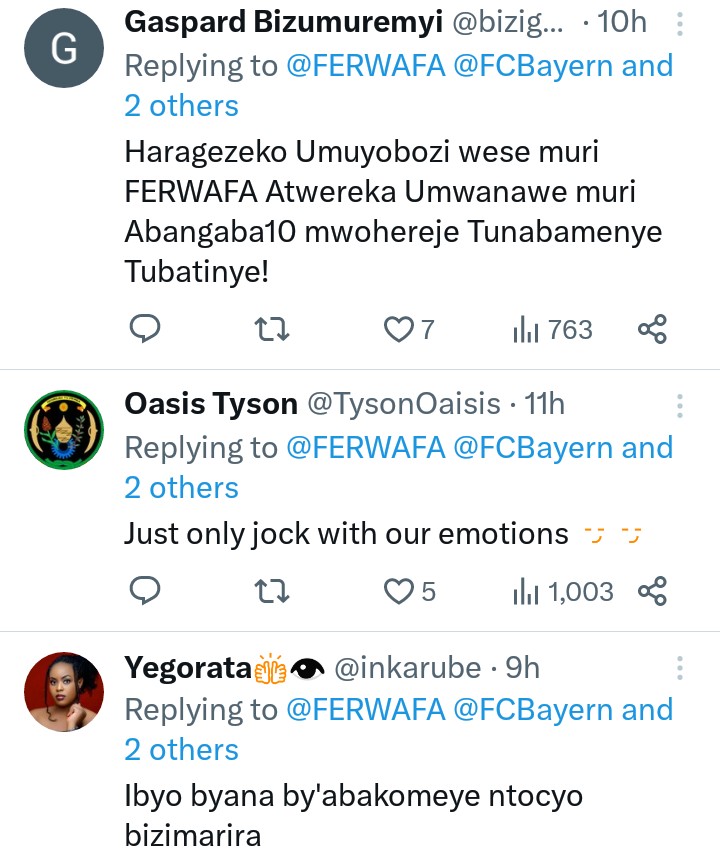Like Gaspard's tweet with 7 likes
The image size is (720, 868).
coord(400,329)
